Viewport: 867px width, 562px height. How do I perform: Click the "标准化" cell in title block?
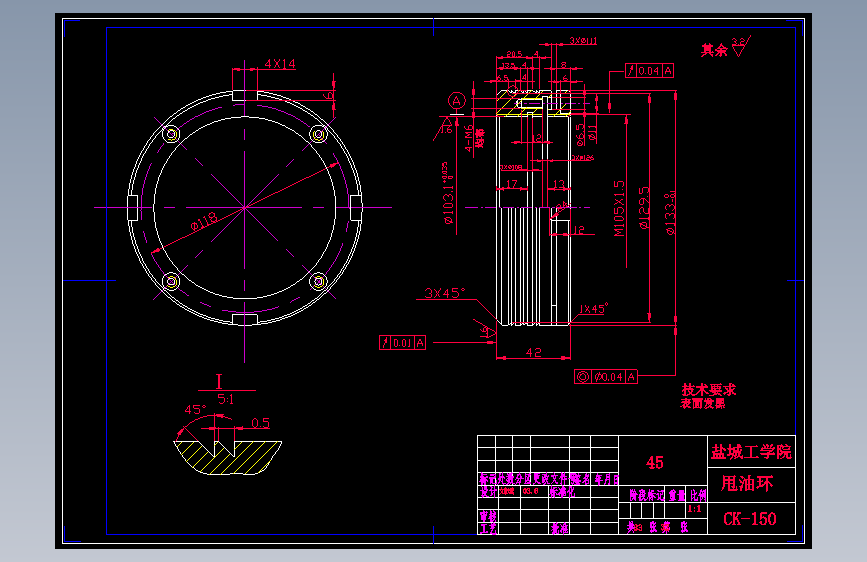(562, 492)
